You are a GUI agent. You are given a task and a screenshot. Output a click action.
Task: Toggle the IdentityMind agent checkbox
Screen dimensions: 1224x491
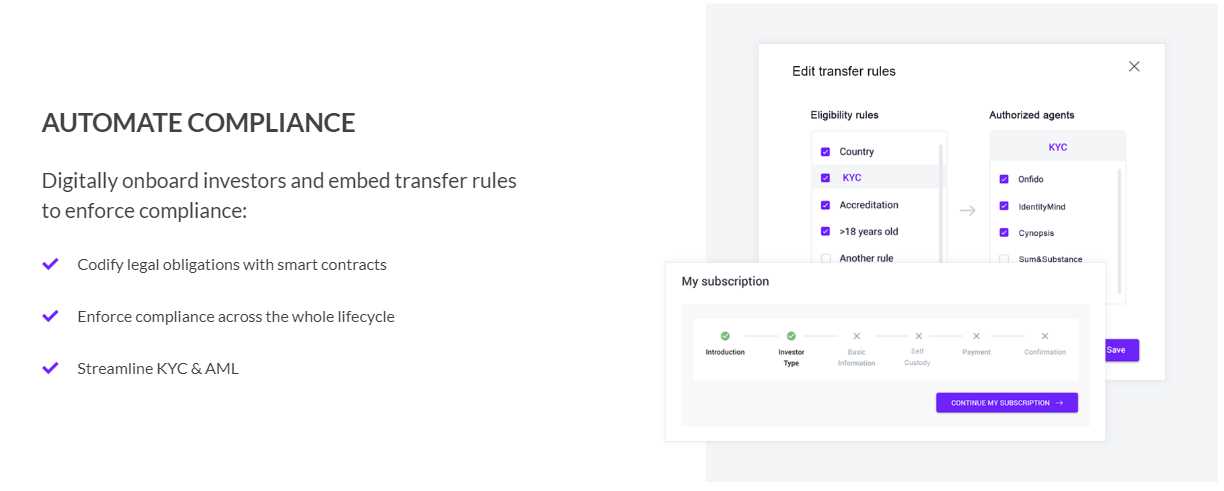(1003, 206)
